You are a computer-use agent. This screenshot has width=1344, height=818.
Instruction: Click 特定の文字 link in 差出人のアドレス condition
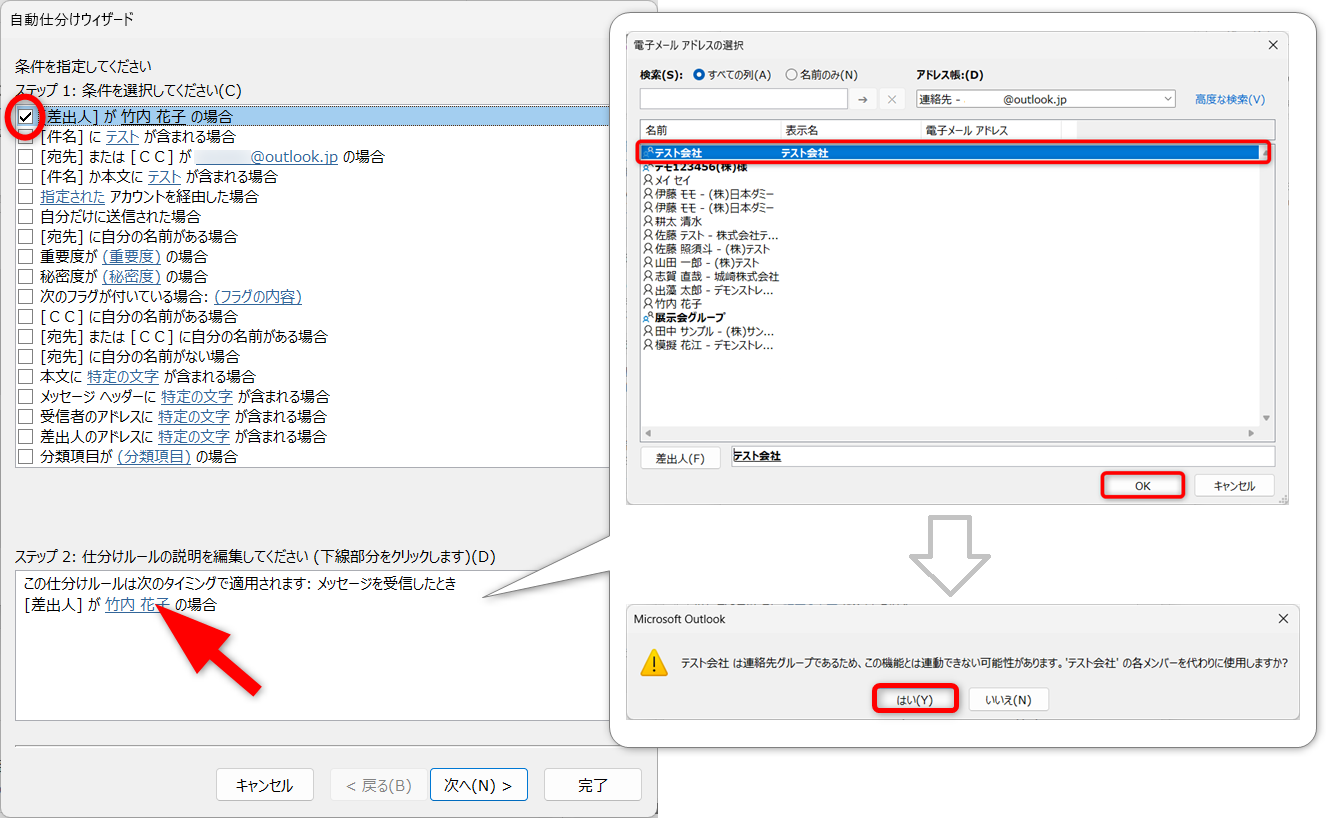point(194,437)
